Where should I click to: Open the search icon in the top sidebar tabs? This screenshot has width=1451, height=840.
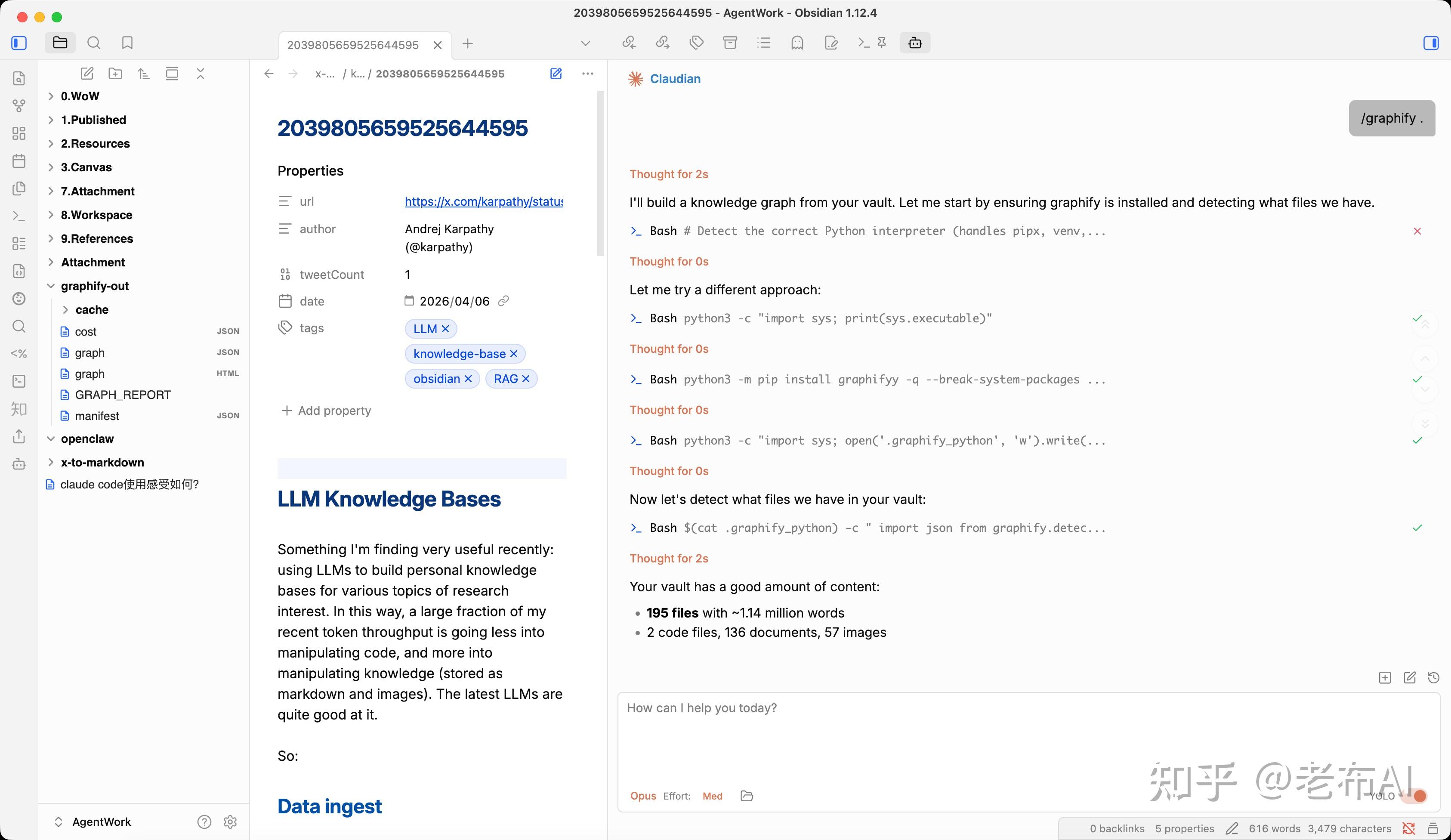click(93, 43)
